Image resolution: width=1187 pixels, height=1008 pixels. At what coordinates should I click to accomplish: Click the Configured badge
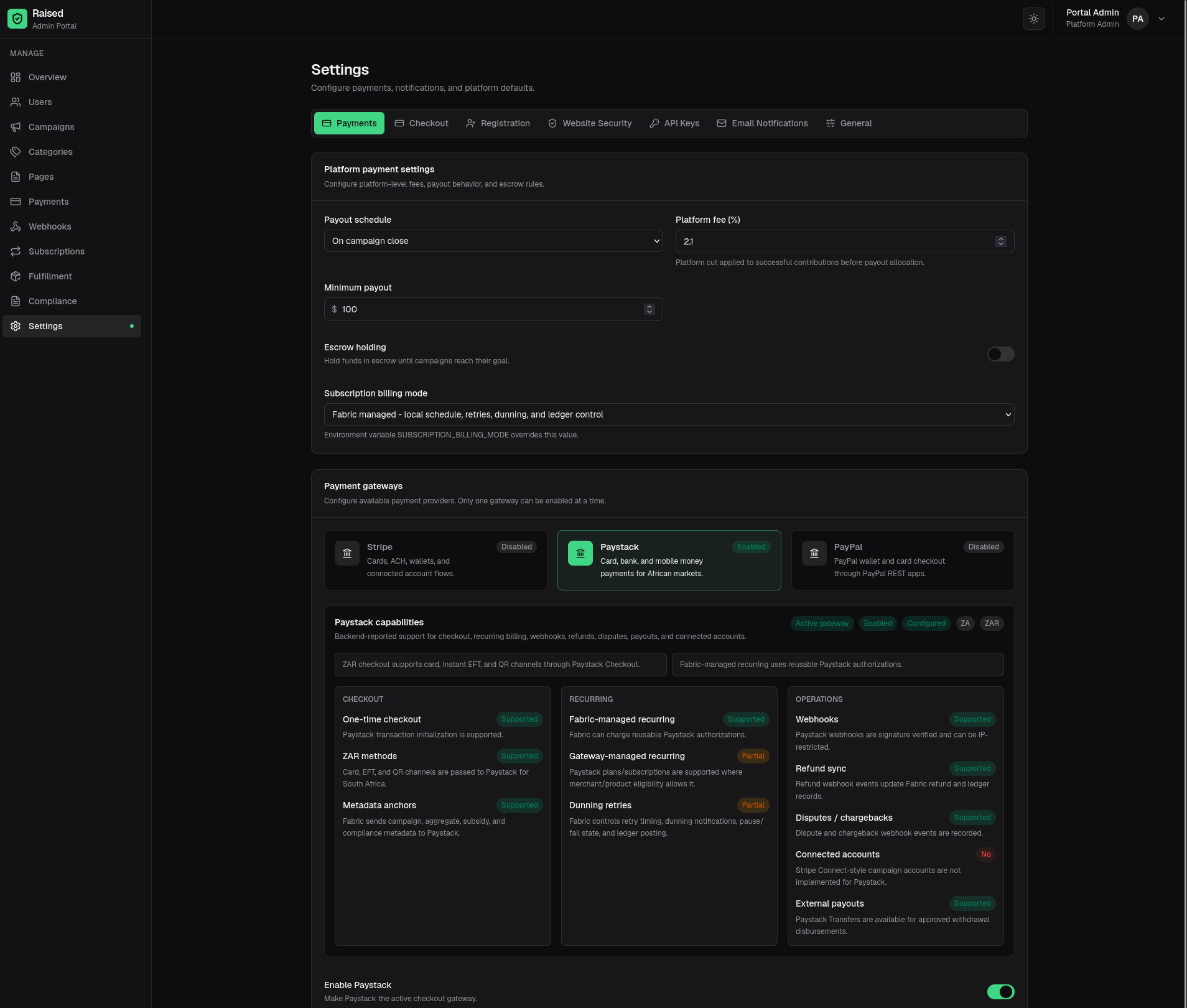(926, 623)
